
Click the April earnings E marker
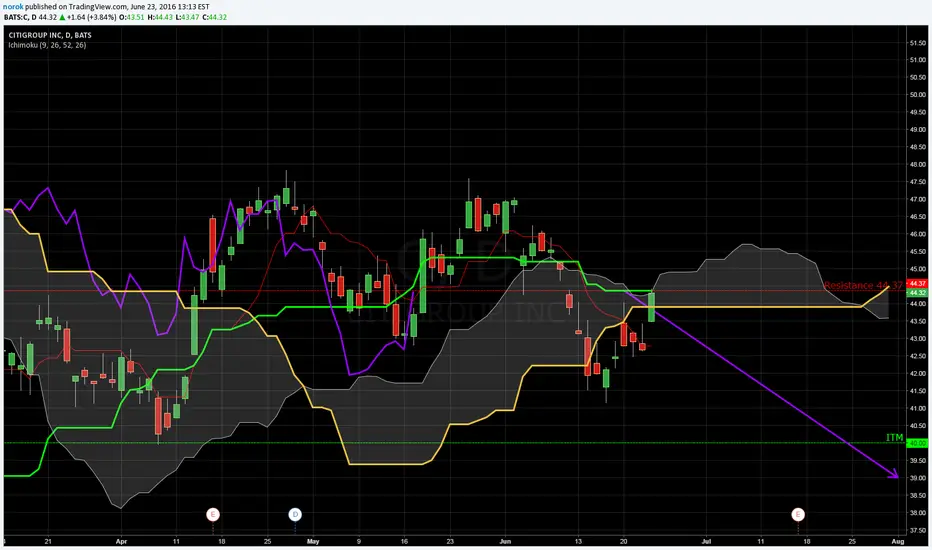[x=213, y=514]
